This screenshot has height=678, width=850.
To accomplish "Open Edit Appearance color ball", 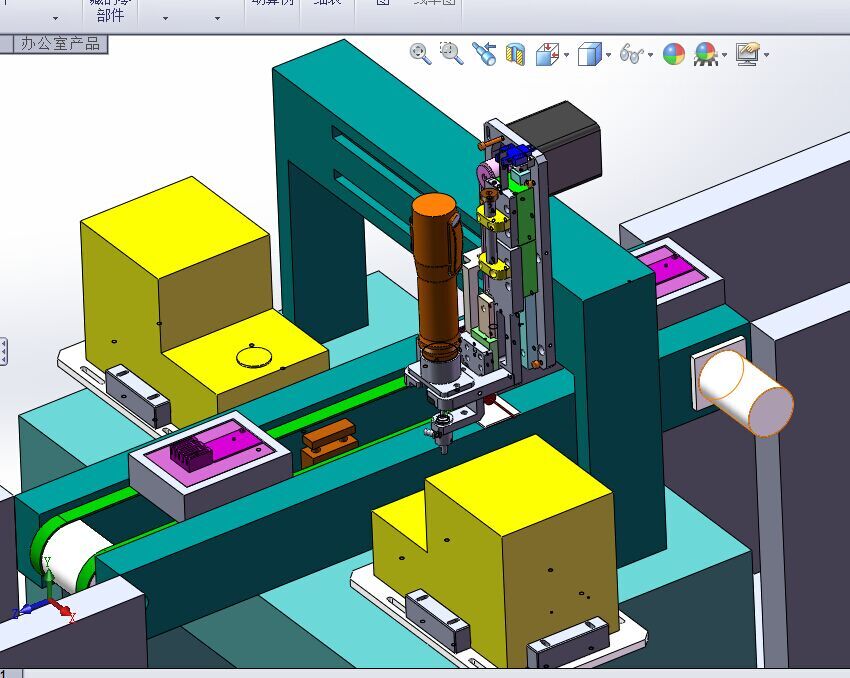I will (674, 54).
